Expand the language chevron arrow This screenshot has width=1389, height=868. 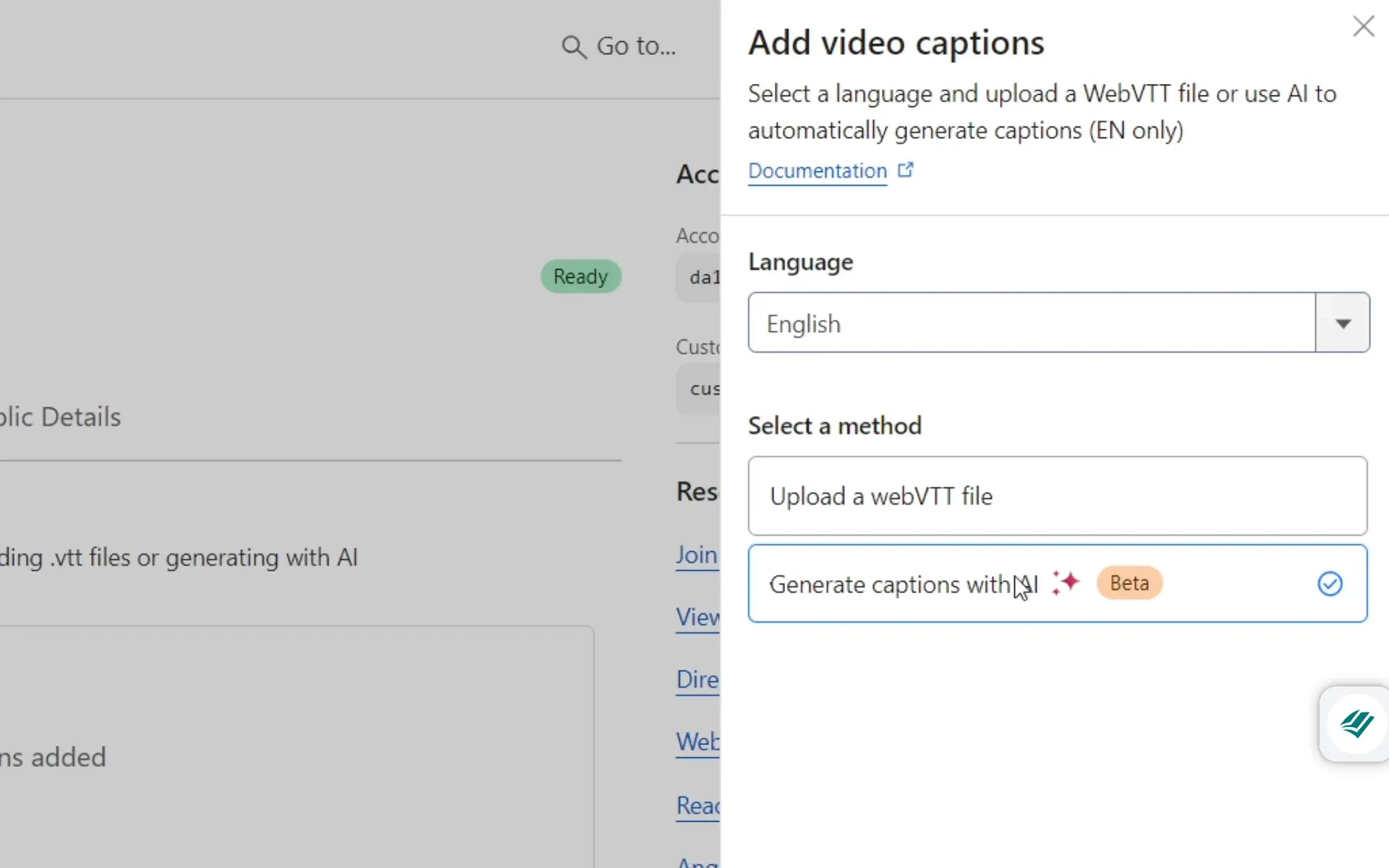click(1342, 323)
